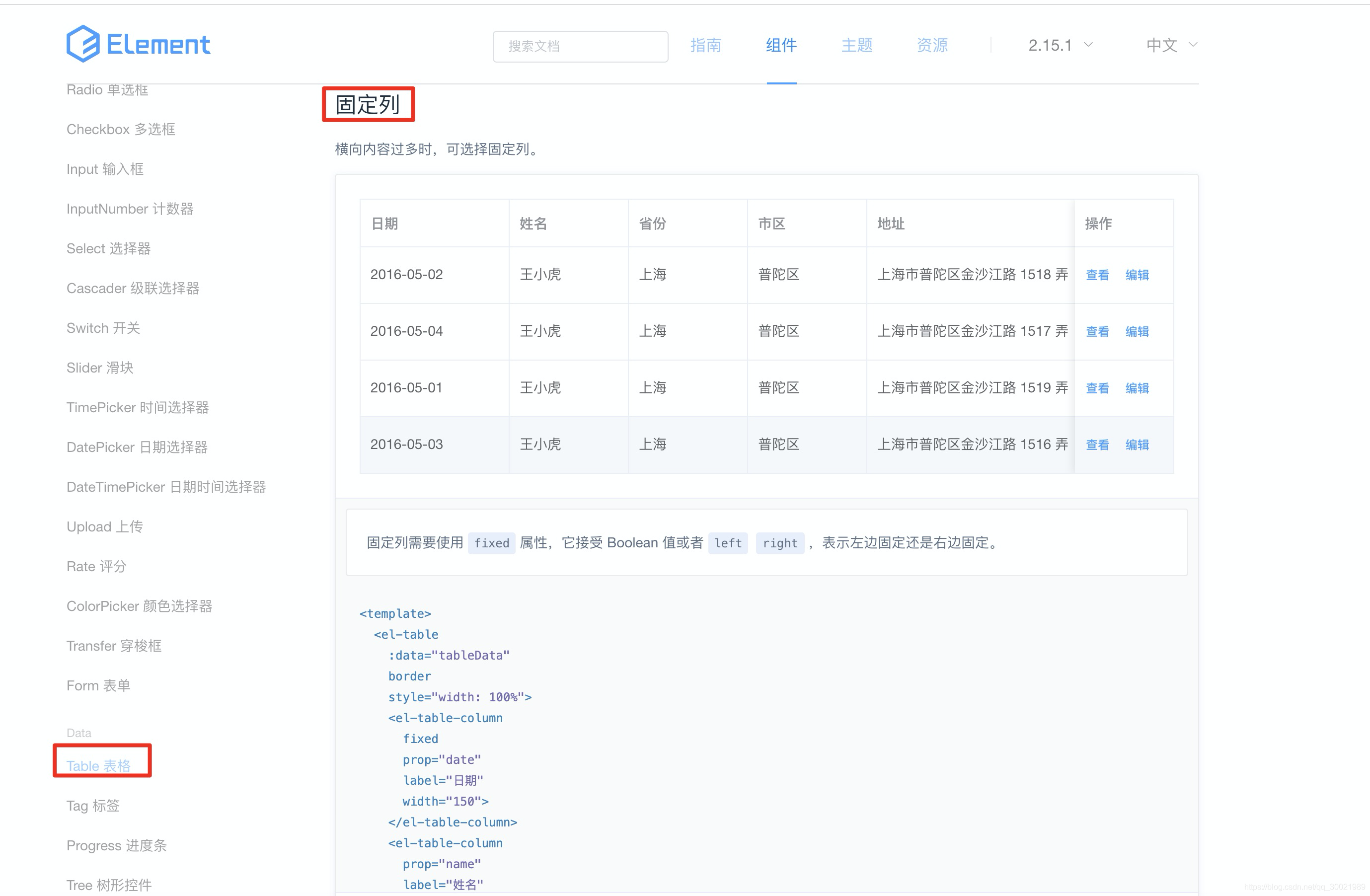
Task: Click the right code tag in description
Action: (780, 543)
